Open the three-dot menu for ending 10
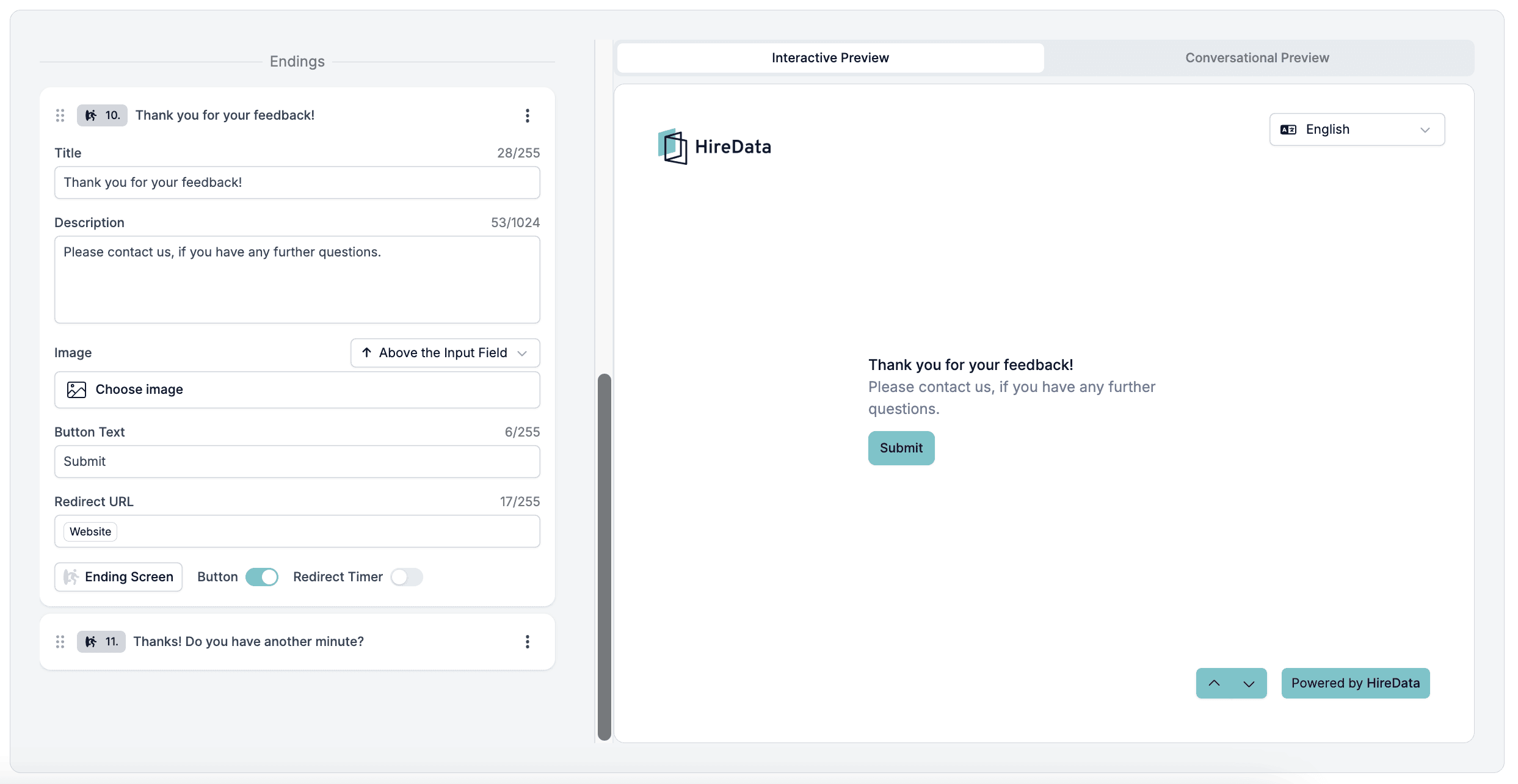This screenshot has width=1518, height=784. point(528,115)
